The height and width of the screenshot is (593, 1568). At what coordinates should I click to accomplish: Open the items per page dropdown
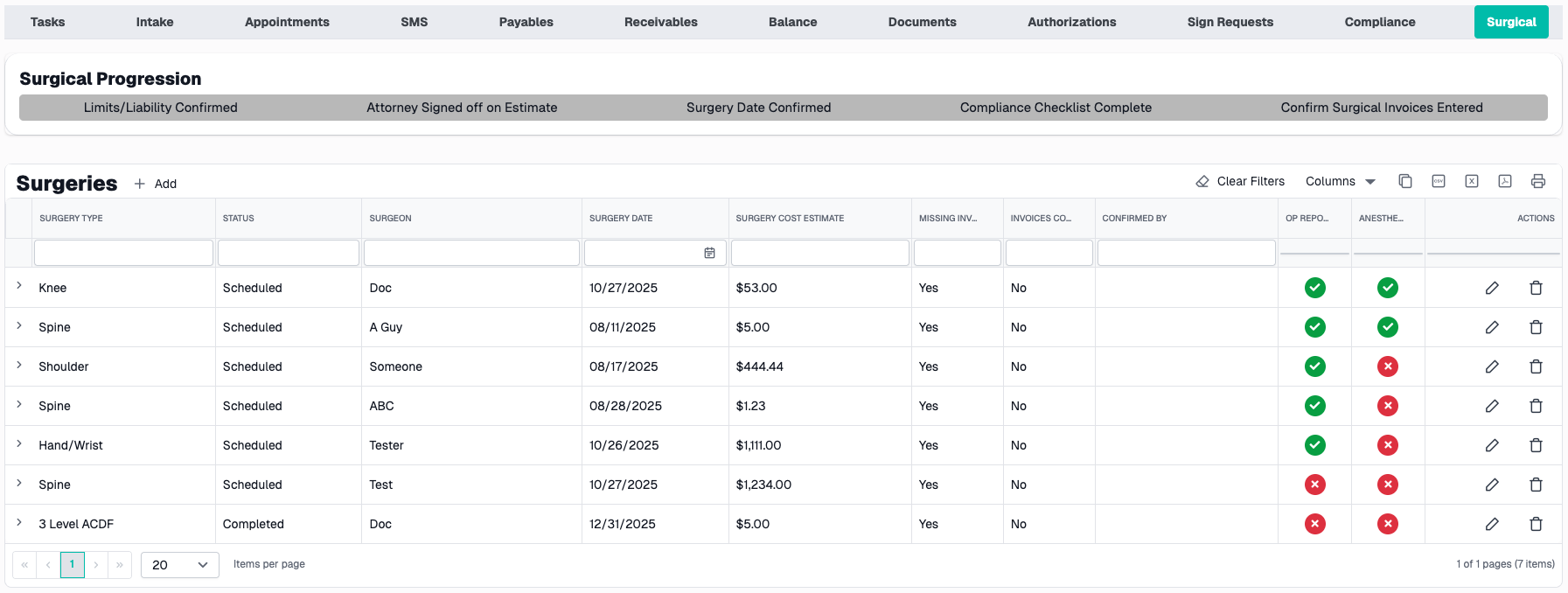point(179,565)
